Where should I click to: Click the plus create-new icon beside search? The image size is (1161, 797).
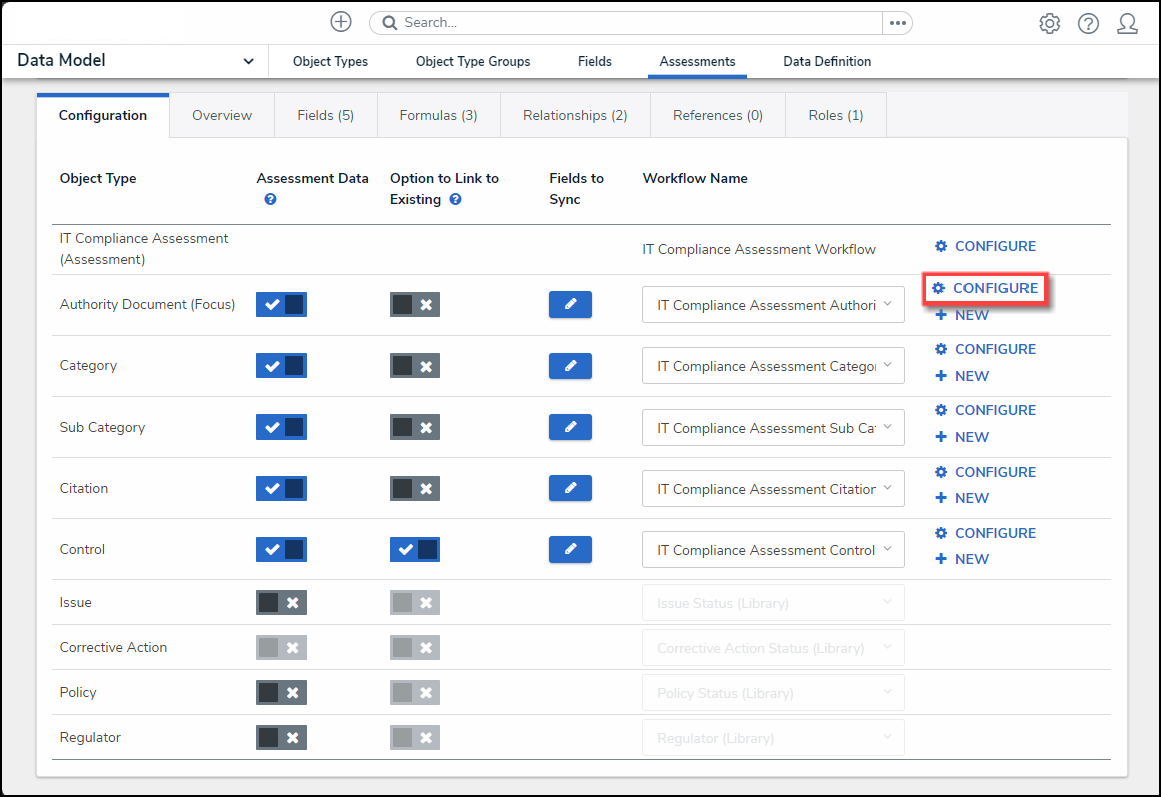341,22
